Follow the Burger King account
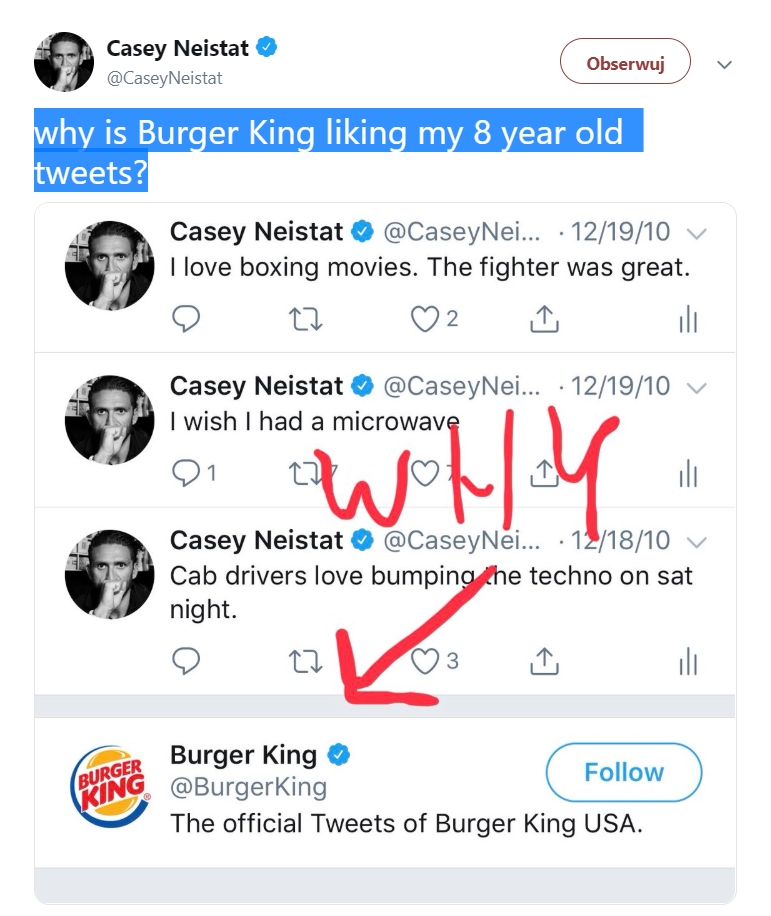Viewport: 771px width, 916px height. point(623,773)
